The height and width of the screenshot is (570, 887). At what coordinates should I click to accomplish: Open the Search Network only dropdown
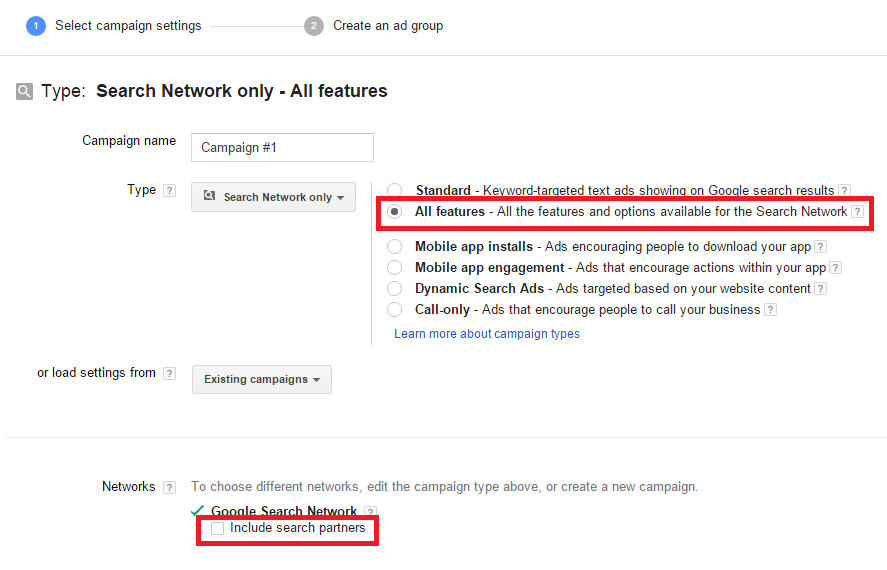click(273, 197)
